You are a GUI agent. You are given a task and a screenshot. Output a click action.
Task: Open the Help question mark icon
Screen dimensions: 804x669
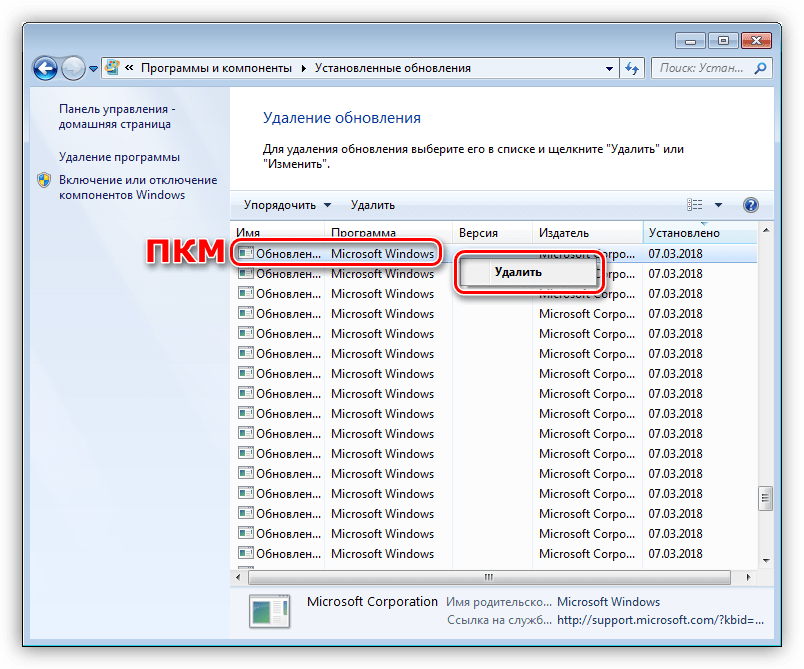(x=751, y=205)
